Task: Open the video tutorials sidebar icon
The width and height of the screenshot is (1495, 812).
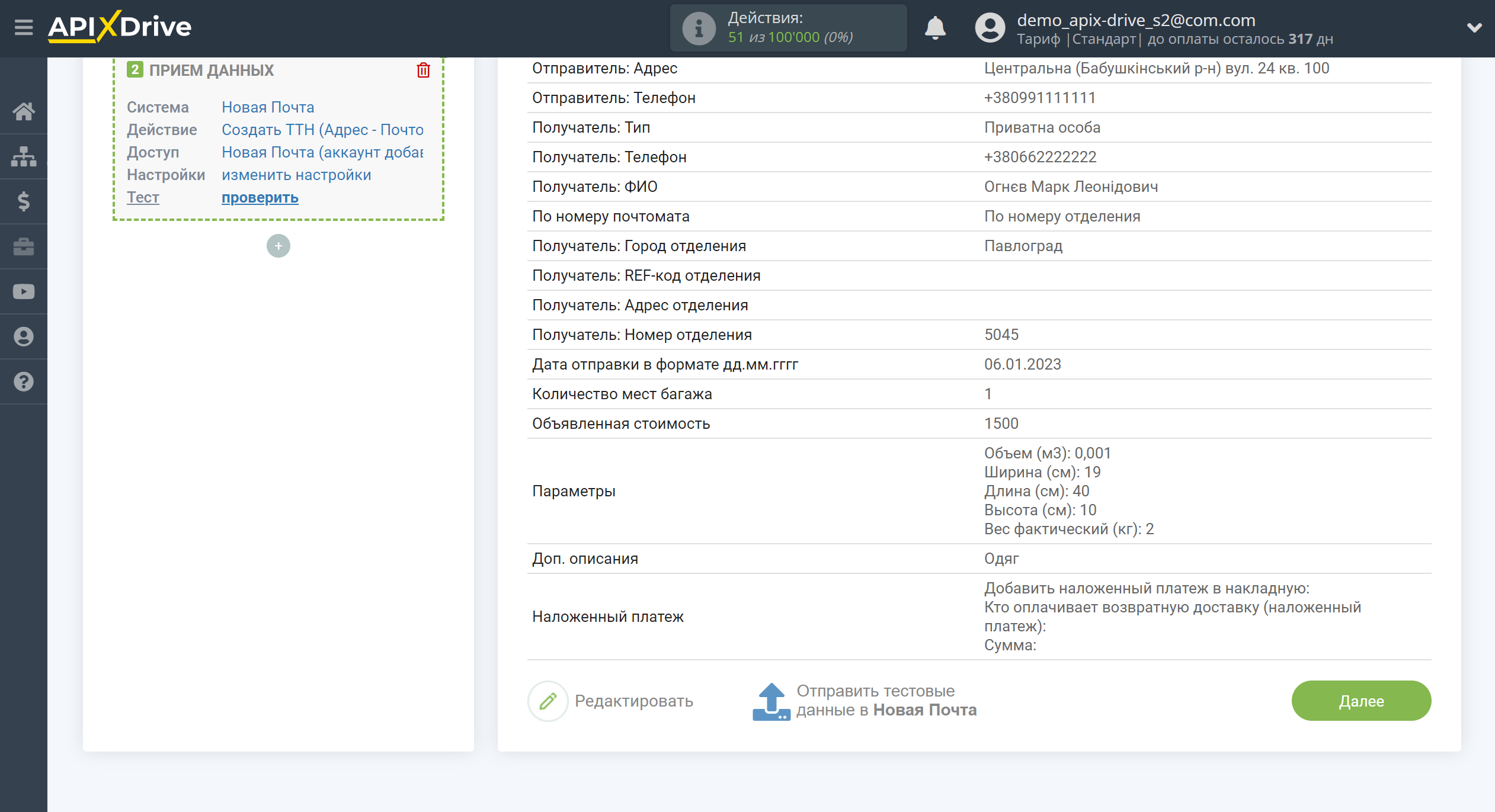Action: [24, 291]
